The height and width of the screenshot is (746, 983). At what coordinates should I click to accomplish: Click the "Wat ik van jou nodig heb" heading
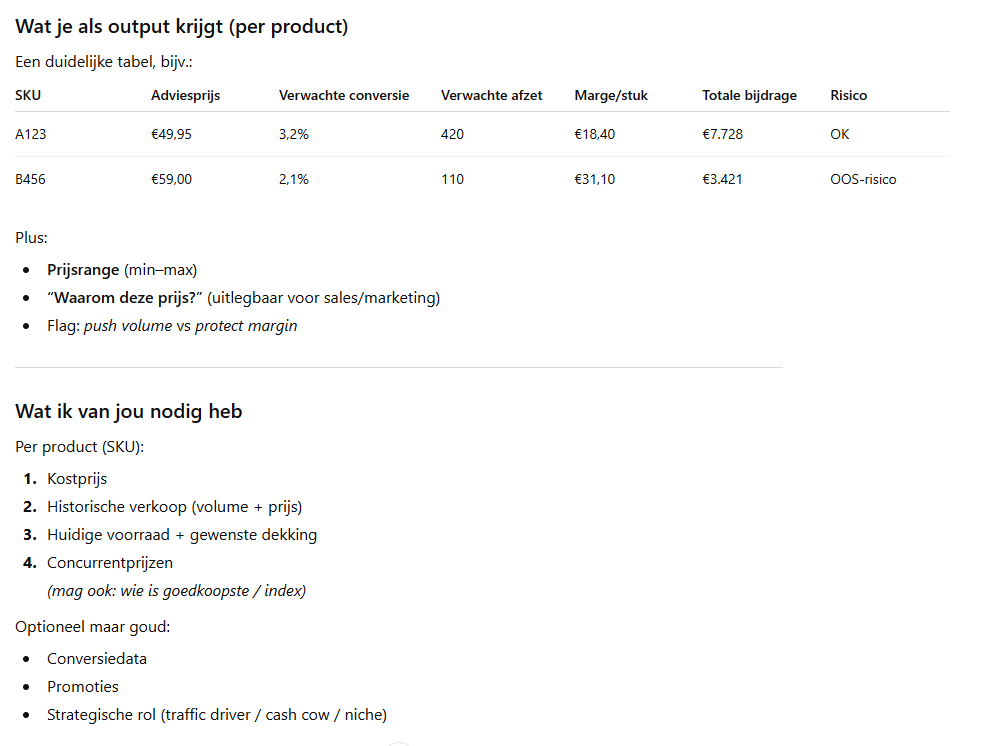click(x=128, y=412)
